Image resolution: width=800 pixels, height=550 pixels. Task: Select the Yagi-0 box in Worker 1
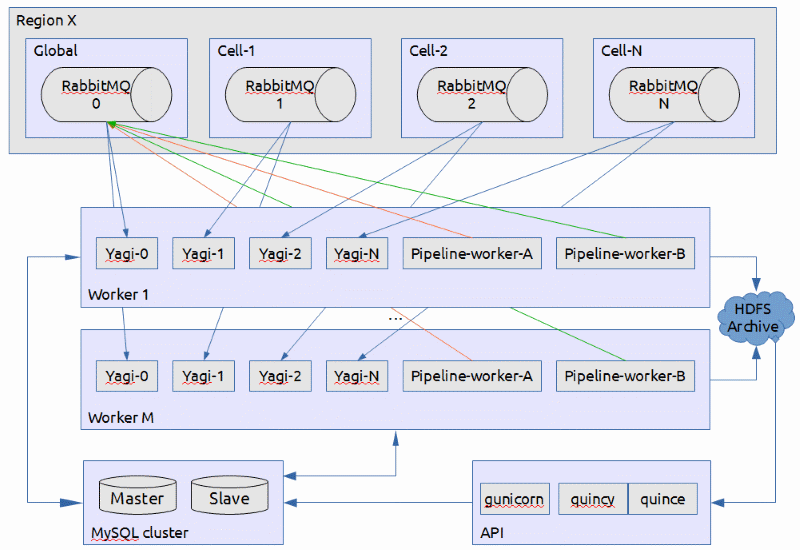click(x=127, y=254)
